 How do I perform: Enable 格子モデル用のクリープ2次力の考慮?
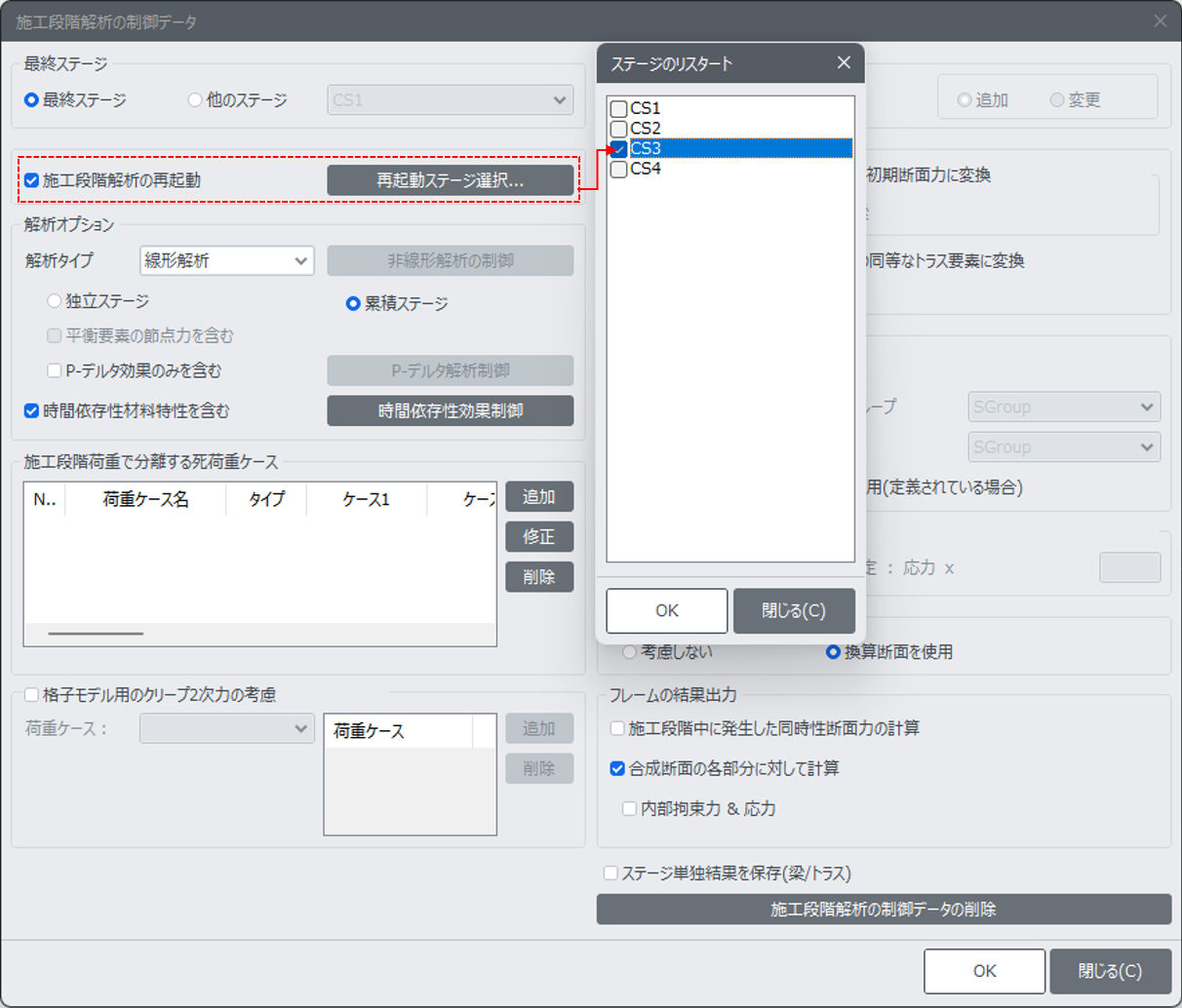32,695
